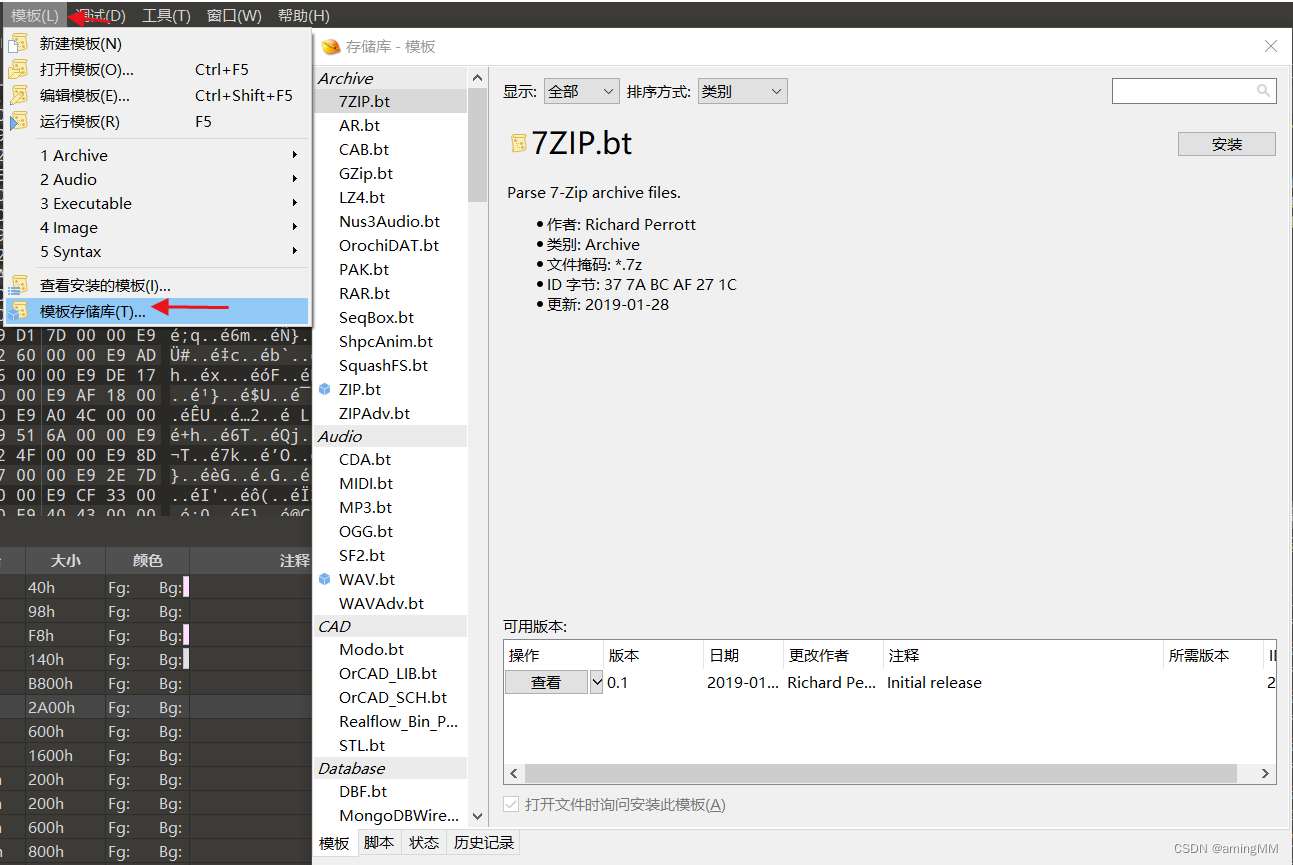
Task: Open the 排序方式 类别 dropdown
Action: coord(743,91)
